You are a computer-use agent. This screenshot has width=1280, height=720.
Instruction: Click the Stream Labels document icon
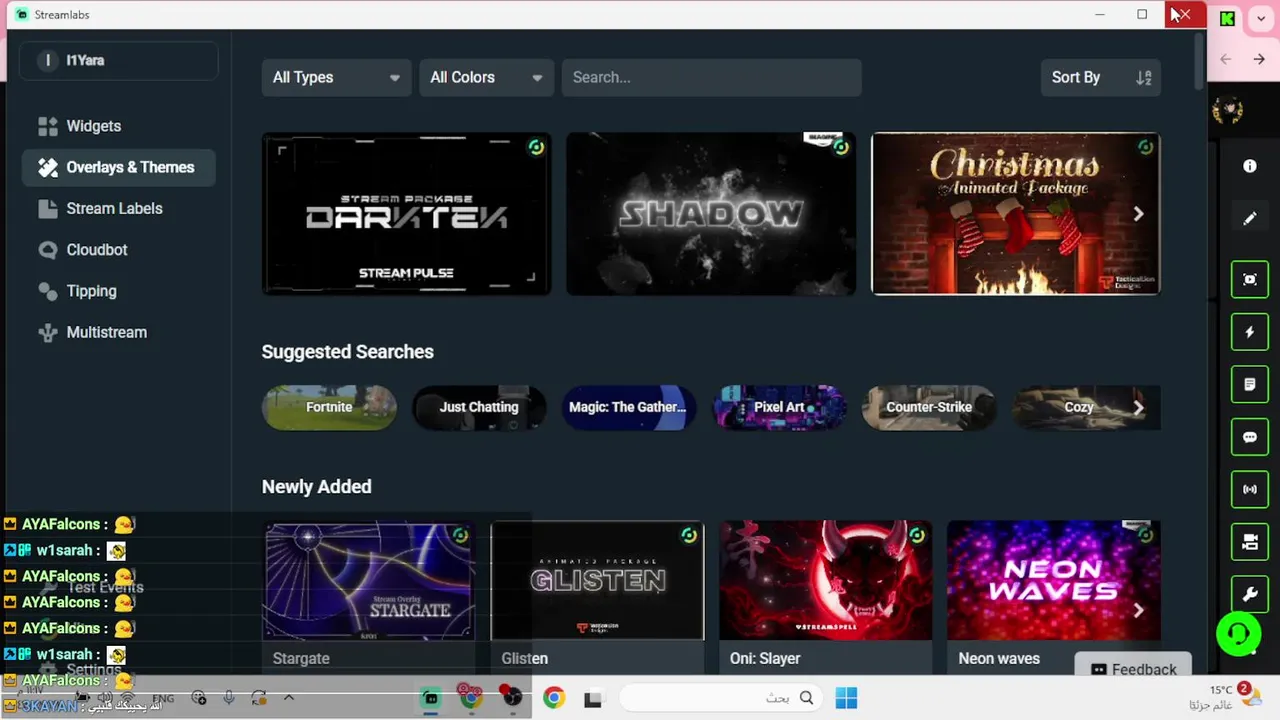47,208
